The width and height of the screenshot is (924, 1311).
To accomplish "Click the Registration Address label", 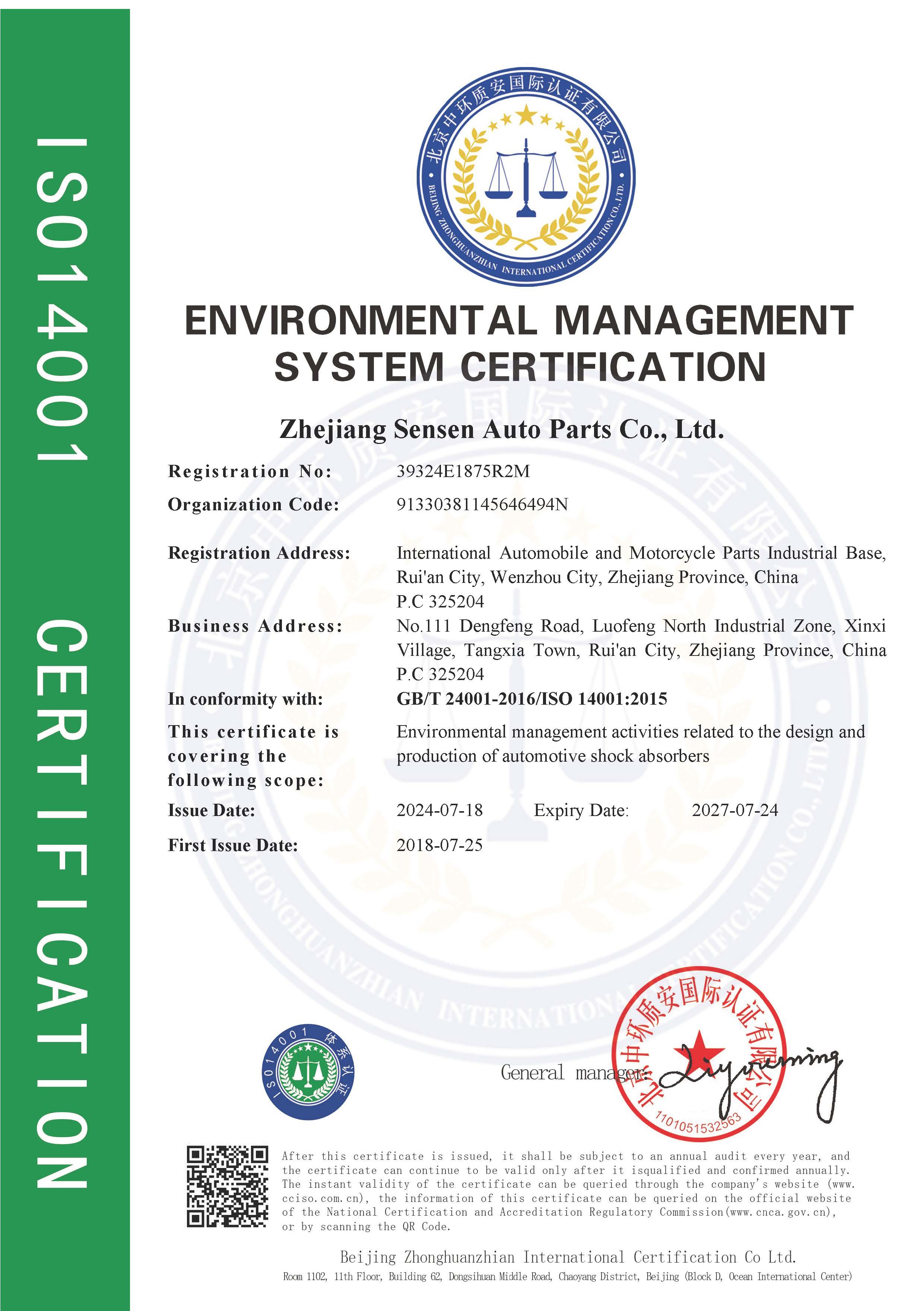I will click(x=259, y=553).
